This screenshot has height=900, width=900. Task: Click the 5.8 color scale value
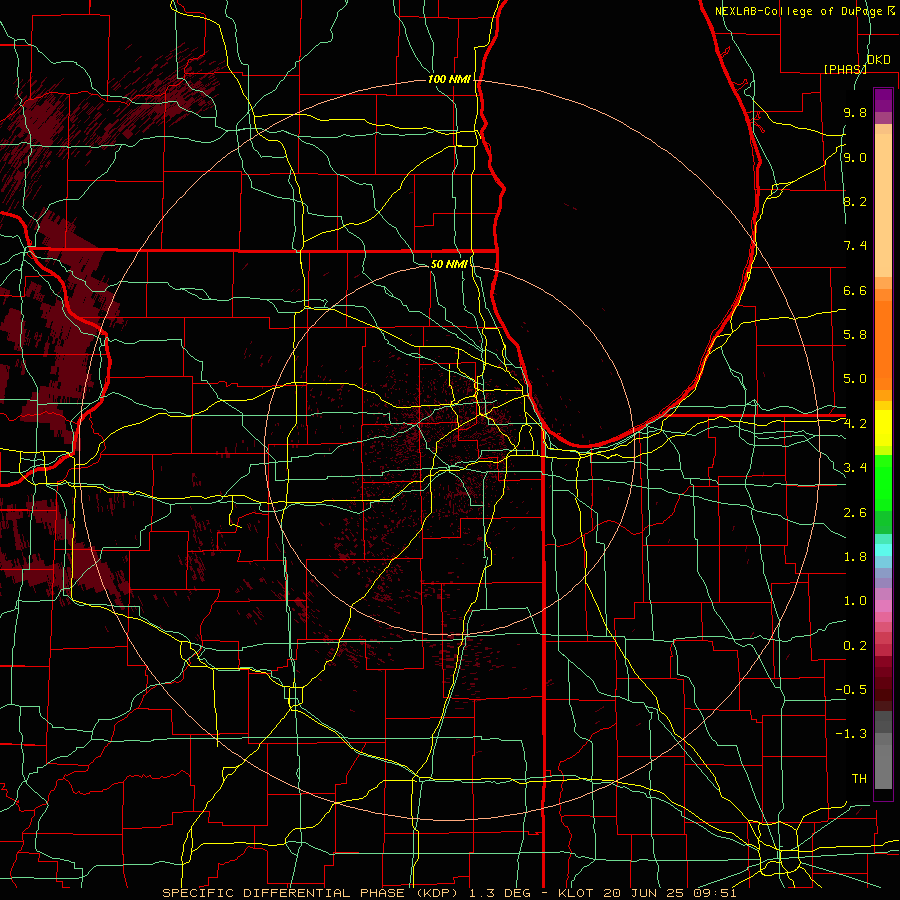pyautogui.click(x=855, y=335)
